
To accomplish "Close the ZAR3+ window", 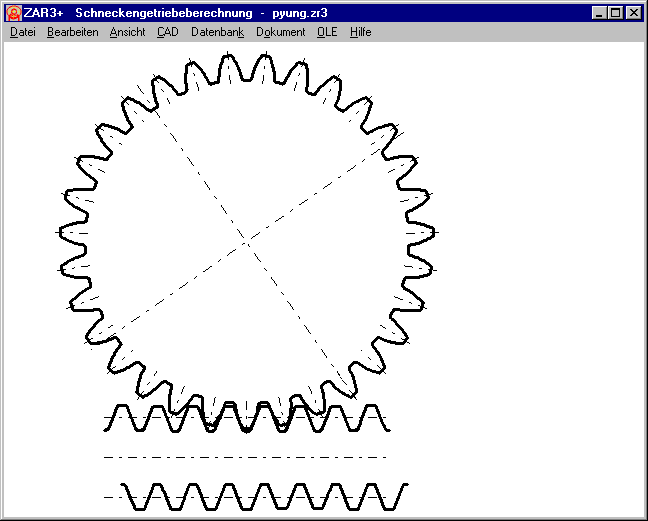I will pyautogui.click(x=633, y=13).
